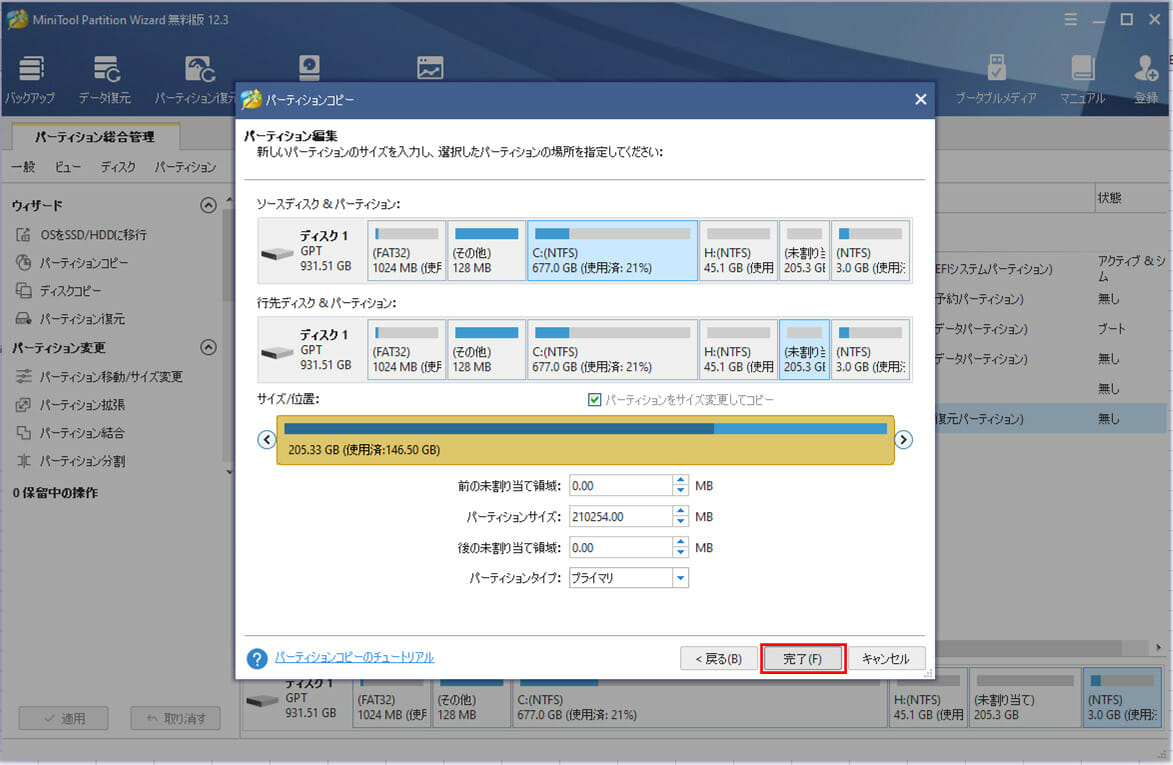Viewport: 1173px width, 765px height.
Task: Click the パーティション移動/サイズ変更 icon
Action: 24,376
